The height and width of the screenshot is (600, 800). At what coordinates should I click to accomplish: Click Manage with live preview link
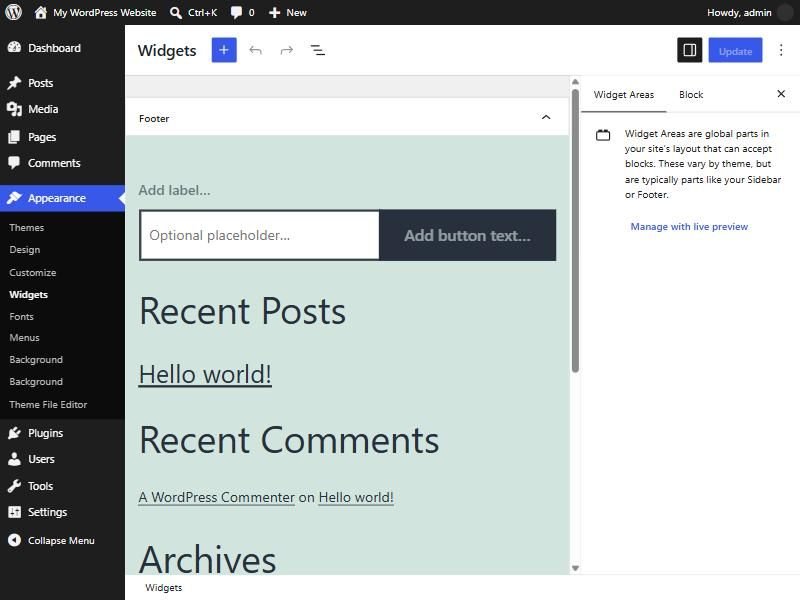click(x=689, y=227)
